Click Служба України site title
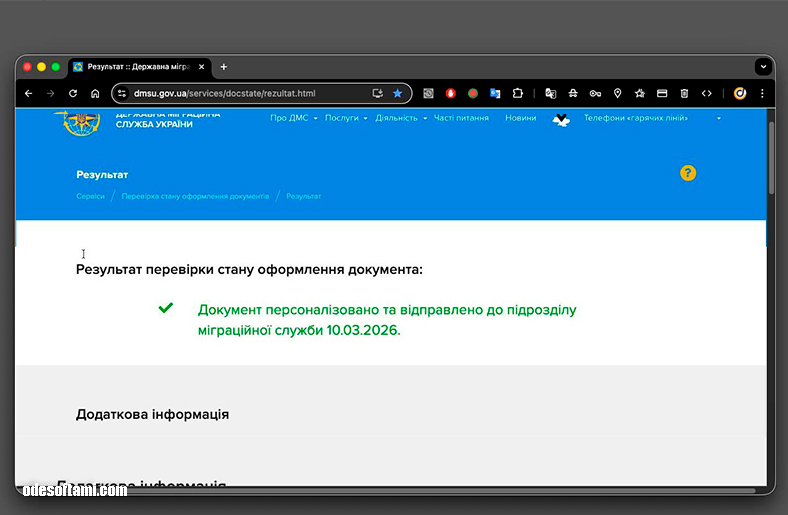The width and height of the screenshot is (788, 515). pos(154,124)
